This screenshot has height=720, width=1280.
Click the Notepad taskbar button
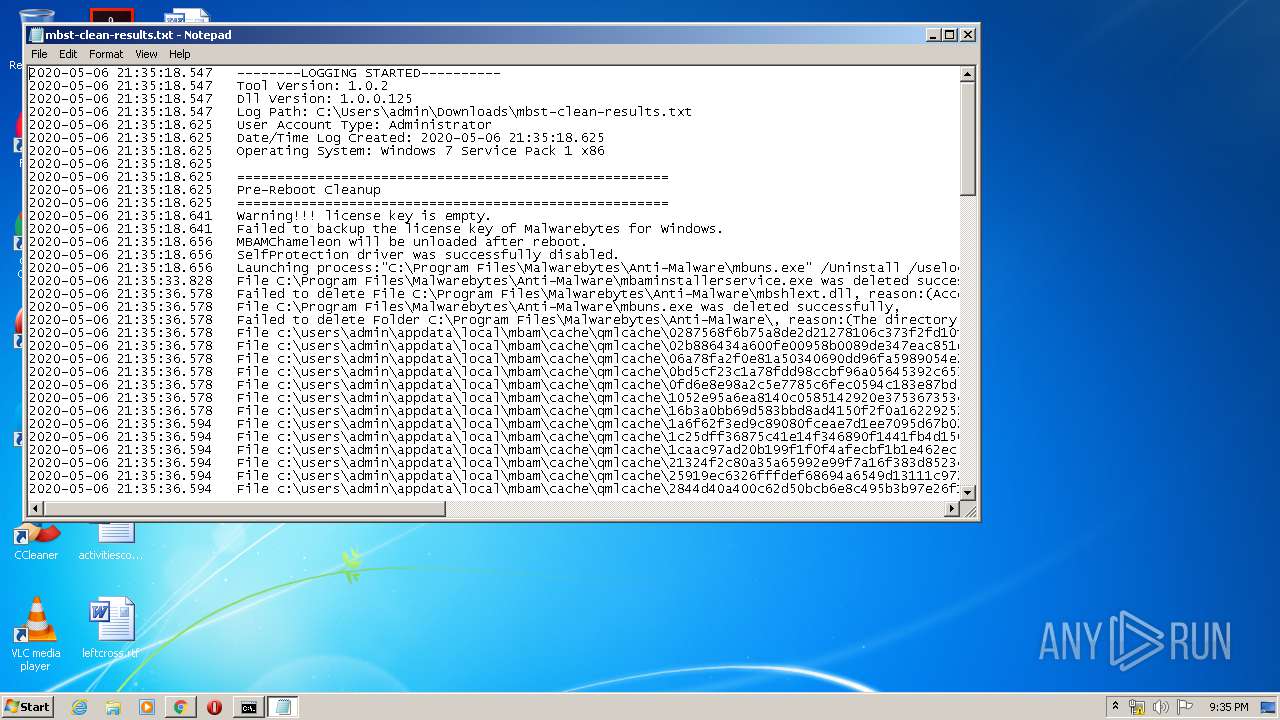click(x=283, y=707)
